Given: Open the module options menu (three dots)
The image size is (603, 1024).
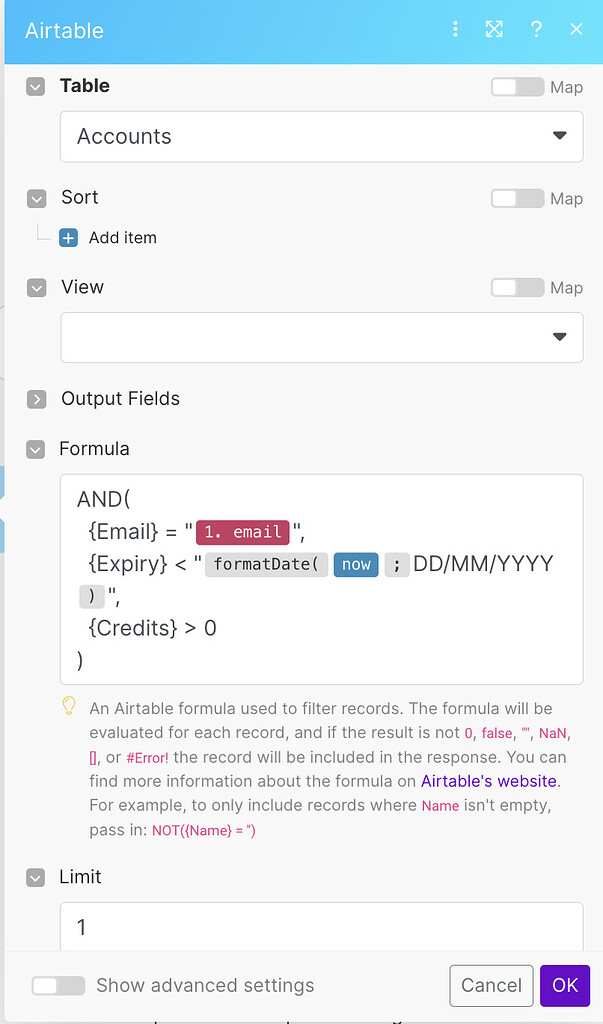Looking at the screenshot, I should pyautogui.click(x=455, y=30).
